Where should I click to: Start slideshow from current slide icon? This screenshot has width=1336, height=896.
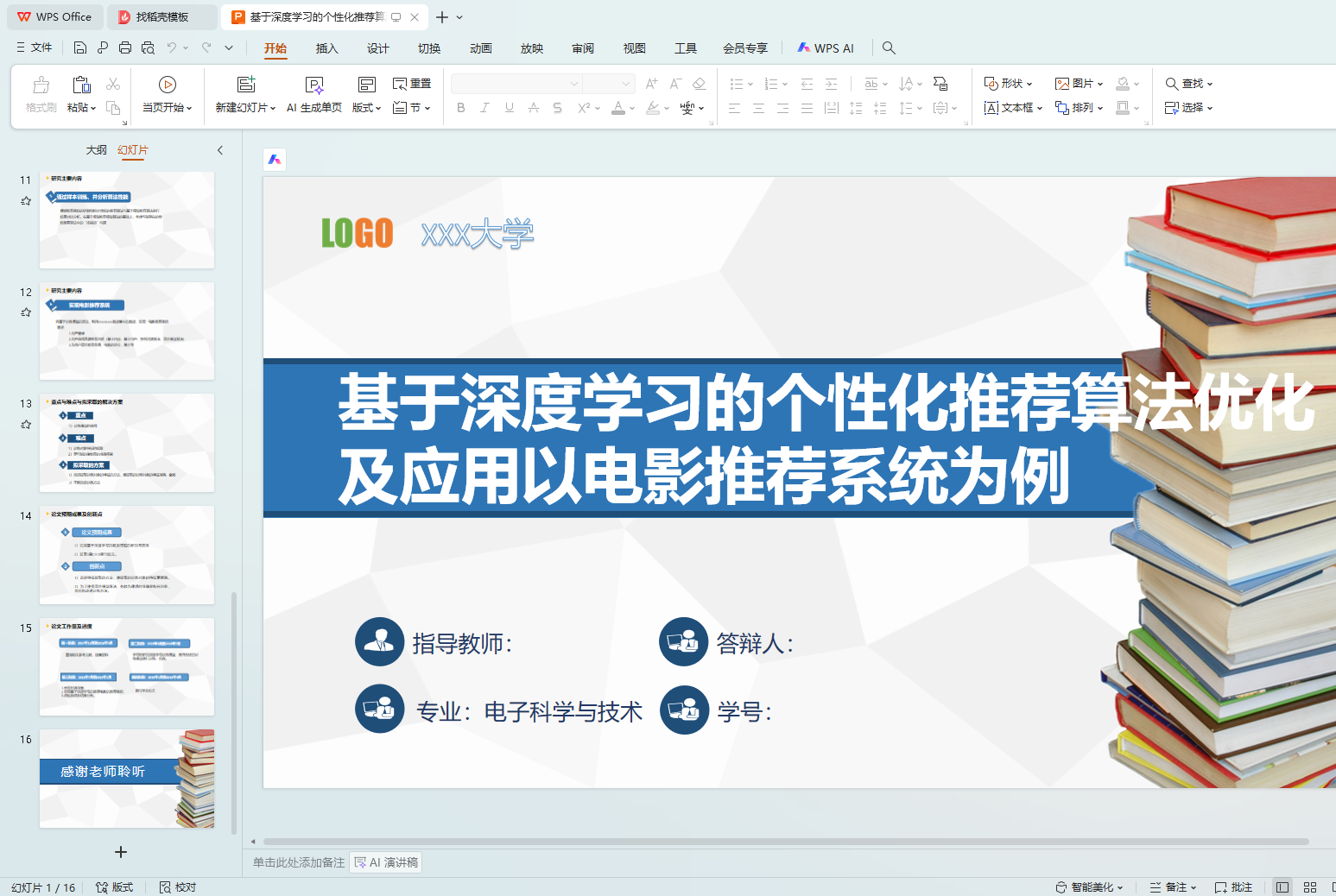168,85
